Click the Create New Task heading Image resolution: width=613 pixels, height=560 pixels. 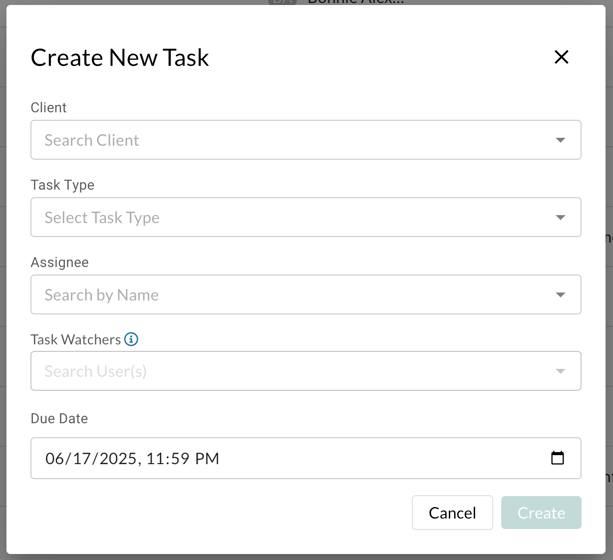click(x=120, y=58)
